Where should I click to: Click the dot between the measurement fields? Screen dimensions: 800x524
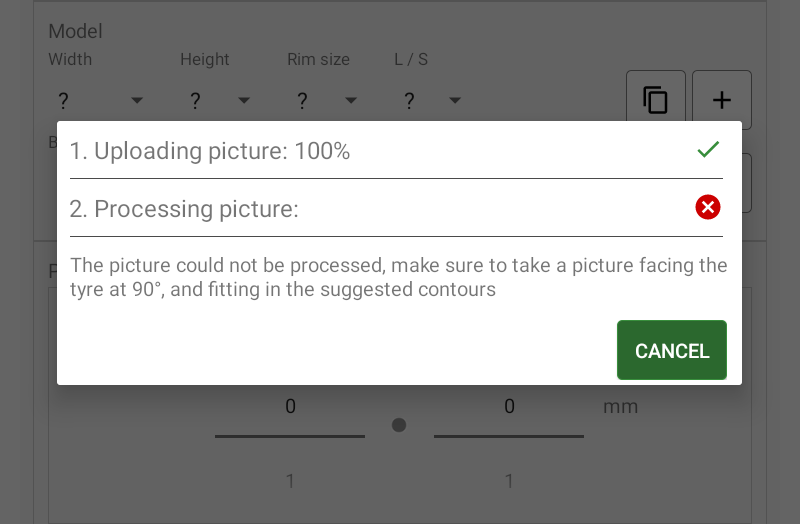399,425
